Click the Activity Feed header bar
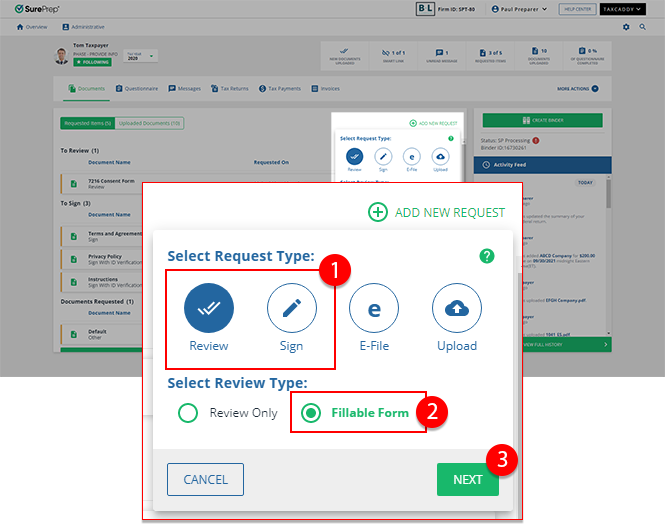The width and height of the screenshot is (665, 531). [x=542, y=165]
